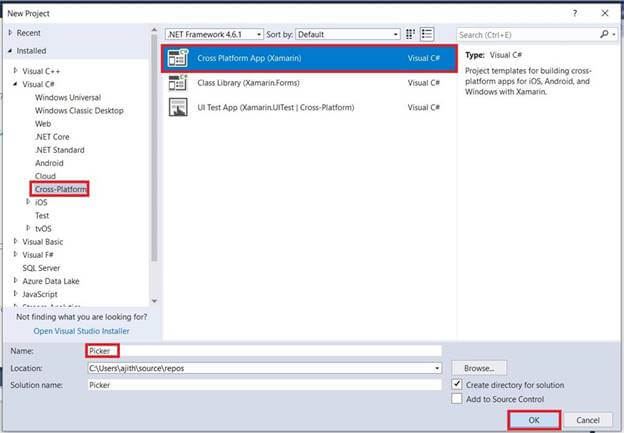Open the Location path dropdown arrow
624x433 pixels.
(x=437, y=368)
